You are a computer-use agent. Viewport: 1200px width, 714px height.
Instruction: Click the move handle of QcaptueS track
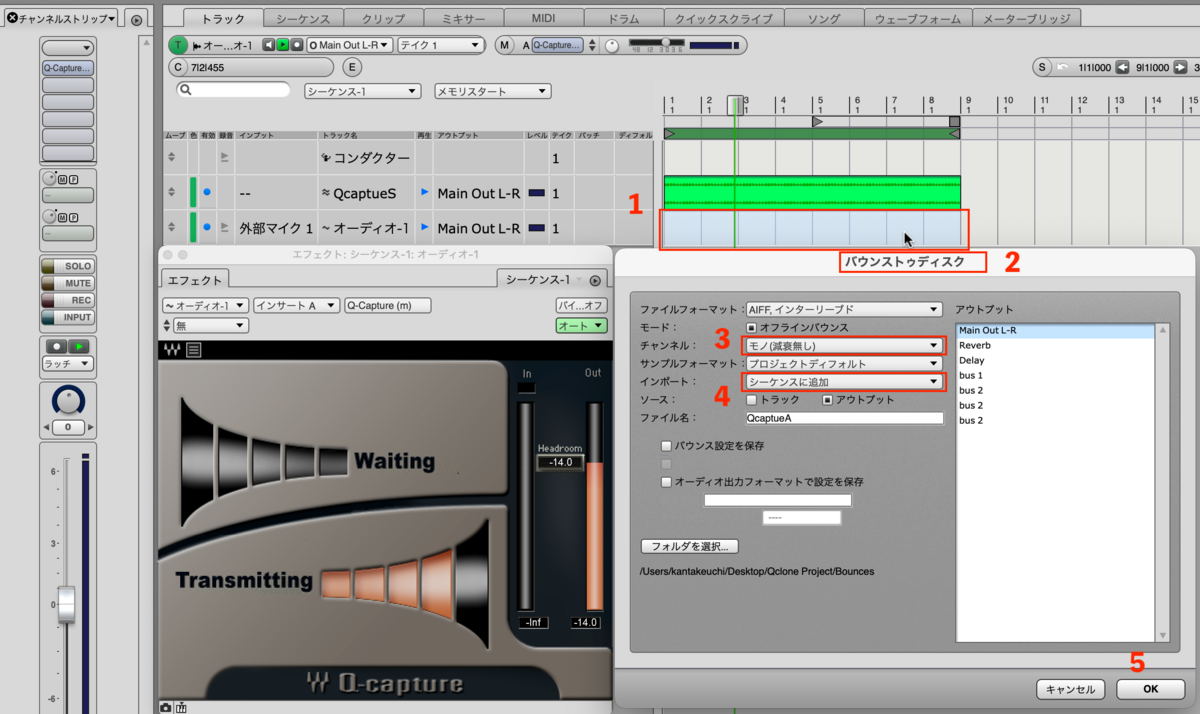point(171,192)
